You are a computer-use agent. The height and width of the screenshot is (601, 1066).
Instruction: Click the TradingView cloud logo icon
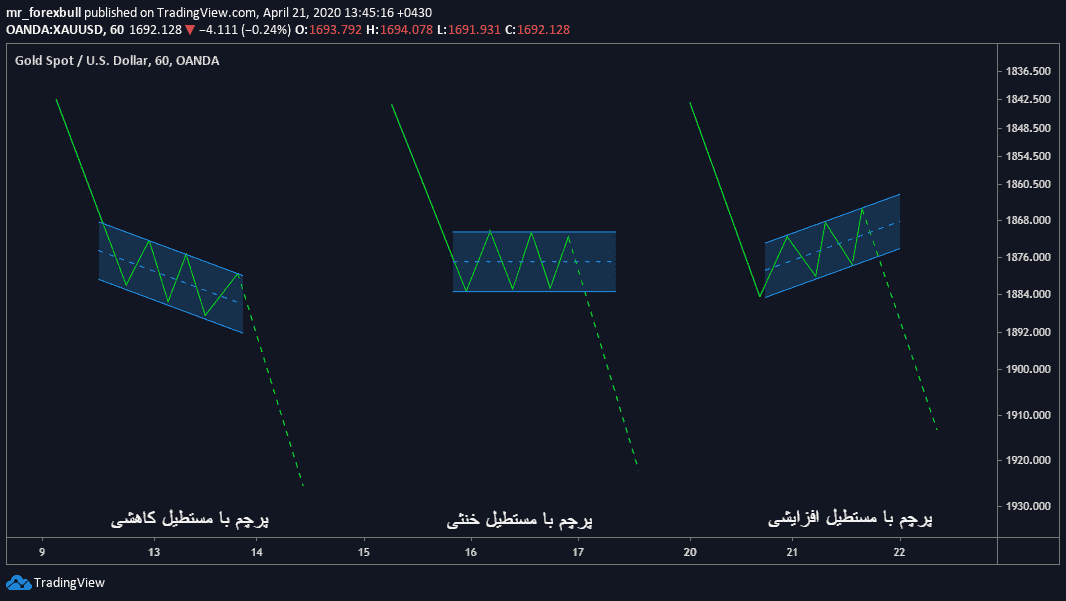point(17,583)
